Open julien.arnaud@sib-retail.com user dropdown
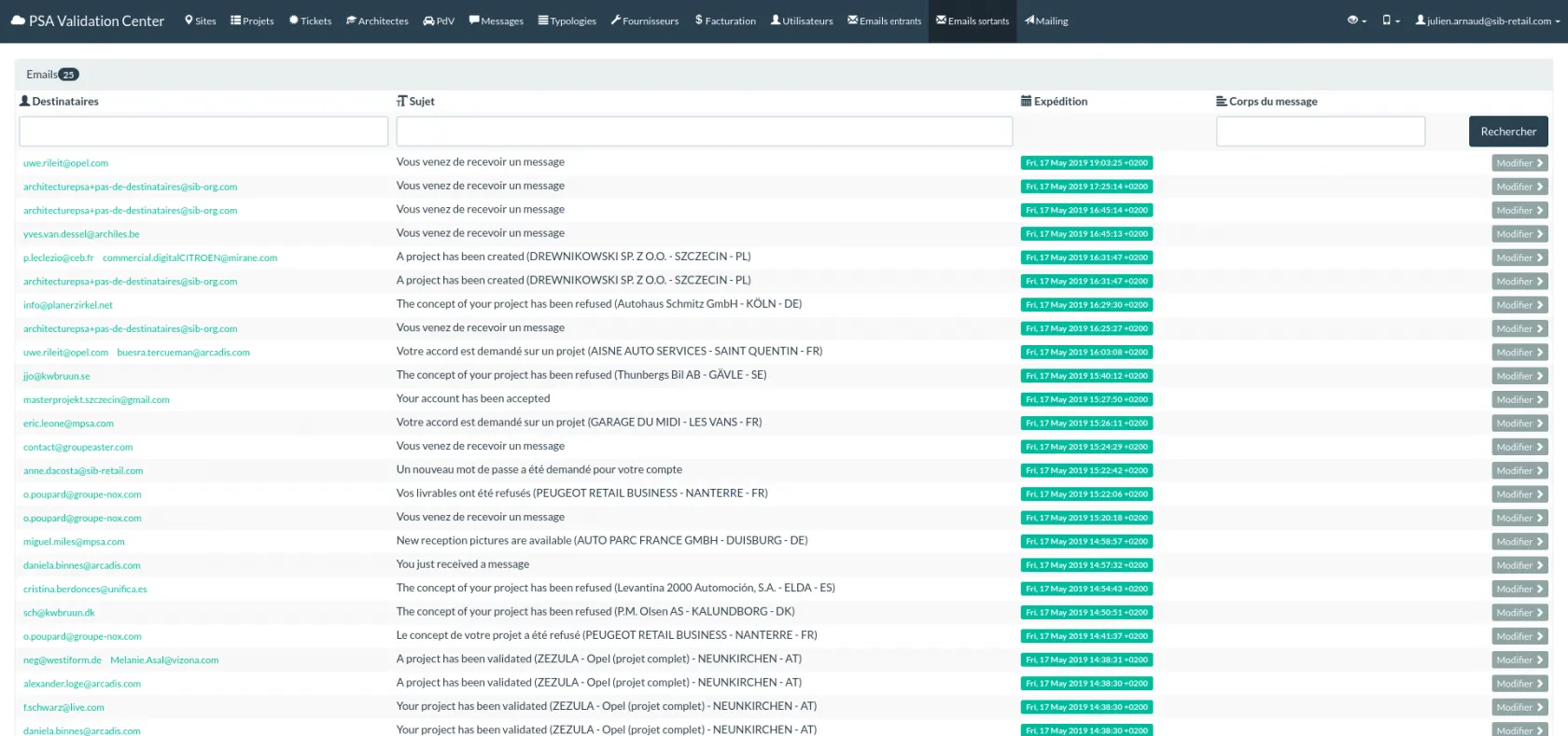 coord(1487,21)
